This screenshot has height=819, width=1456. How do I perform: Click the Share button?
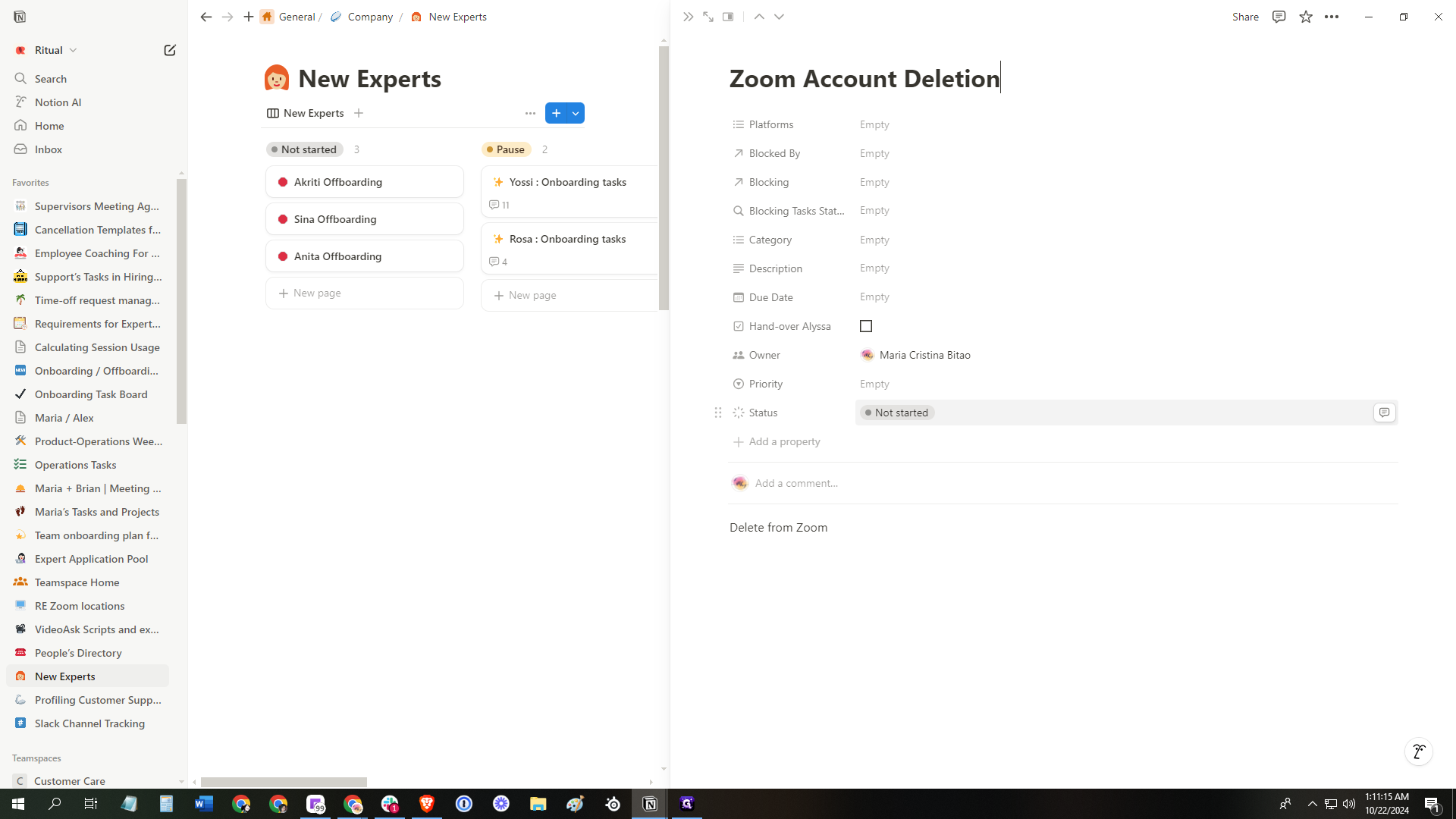(1245, 17)
